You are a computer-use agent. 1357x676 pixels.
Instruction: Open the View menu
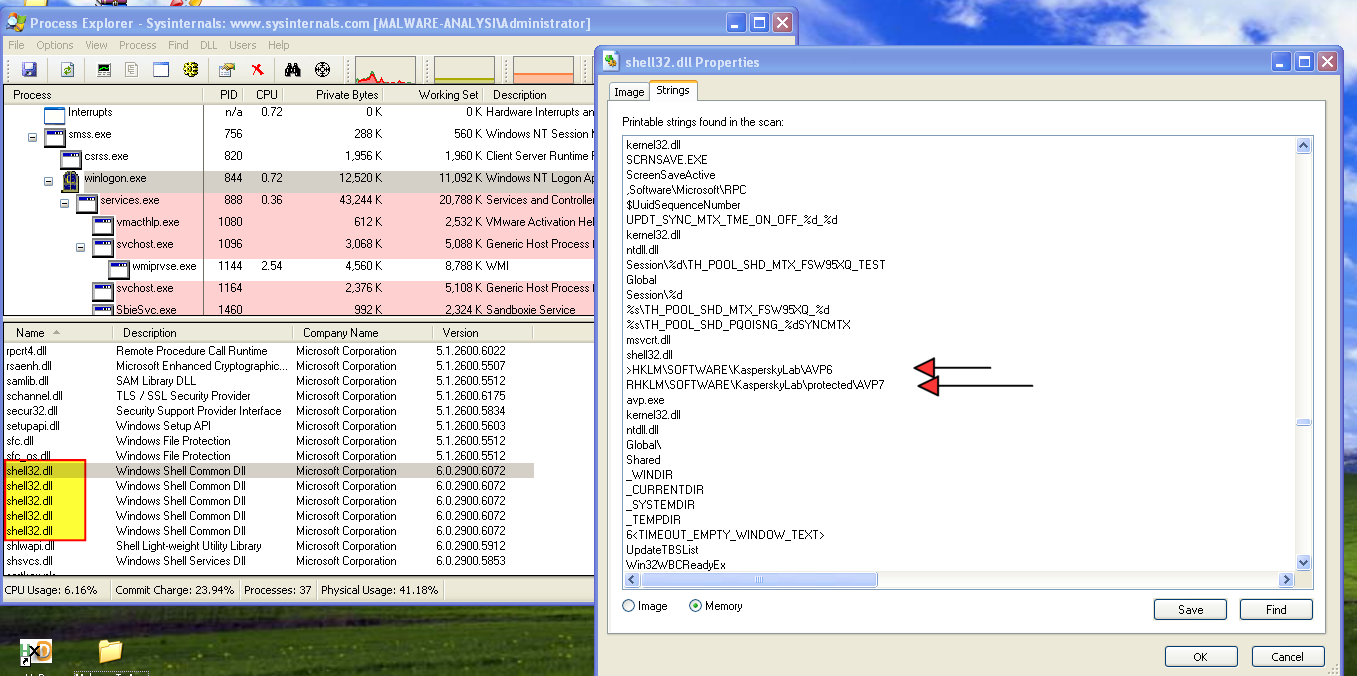[96, 45]
